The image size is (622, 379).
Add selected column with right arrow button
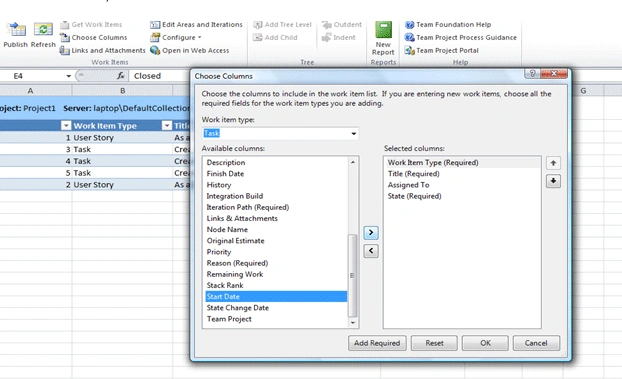371,233
